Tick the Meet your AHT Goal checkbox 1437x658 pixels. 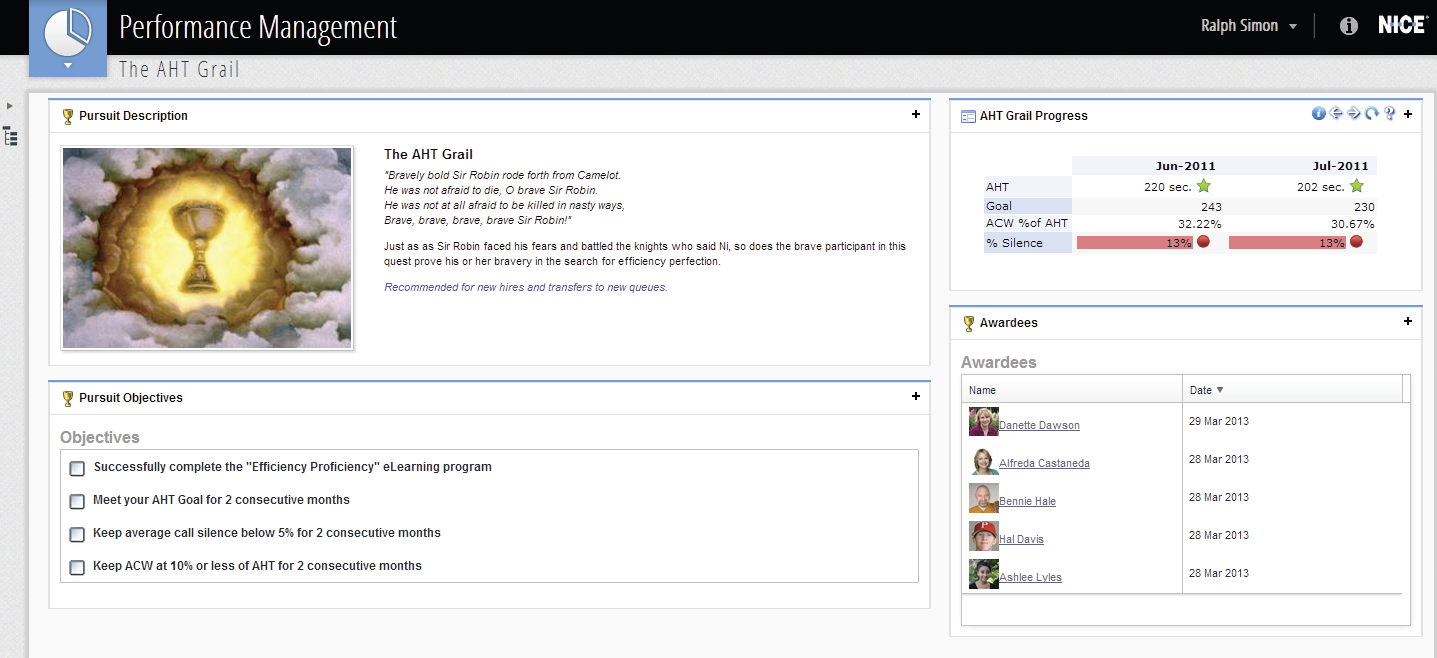tap(77, 501)
